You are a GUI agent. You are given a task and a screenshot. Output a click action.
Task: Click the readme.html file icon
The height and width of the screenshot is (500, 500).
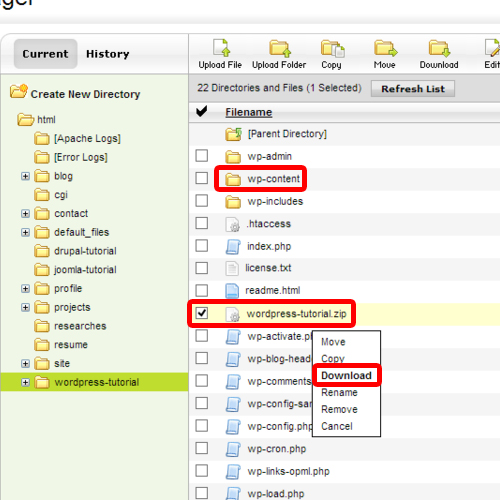232,291
